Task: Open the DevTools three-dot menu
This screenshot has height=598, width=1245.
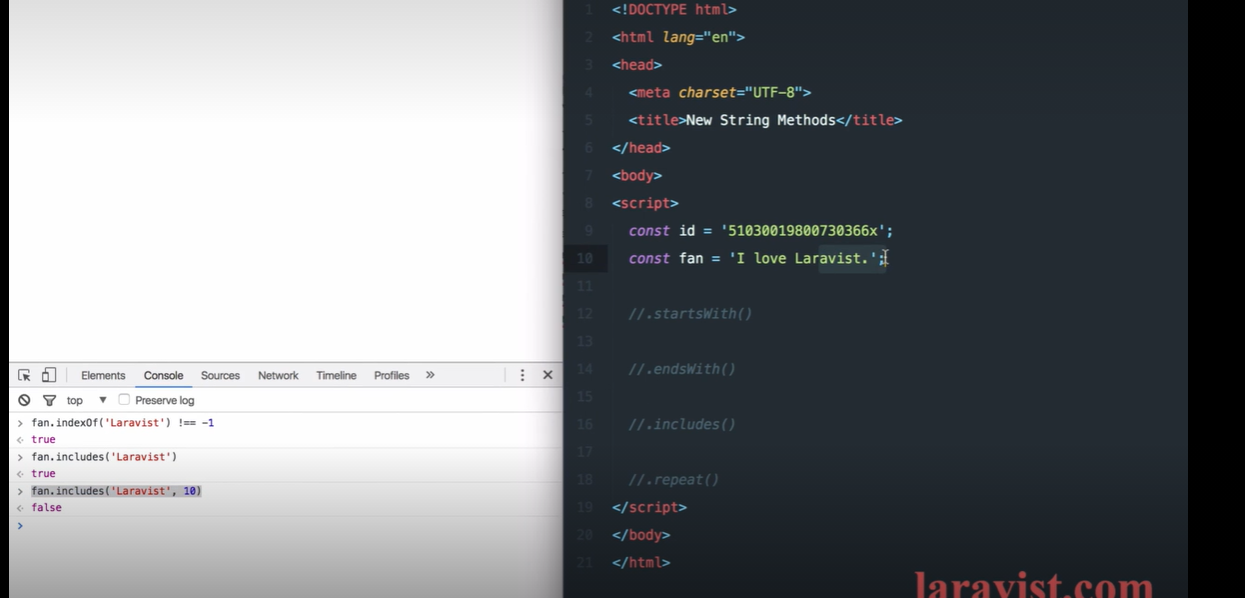Action: pyautogui.click(x=522, y=375)
